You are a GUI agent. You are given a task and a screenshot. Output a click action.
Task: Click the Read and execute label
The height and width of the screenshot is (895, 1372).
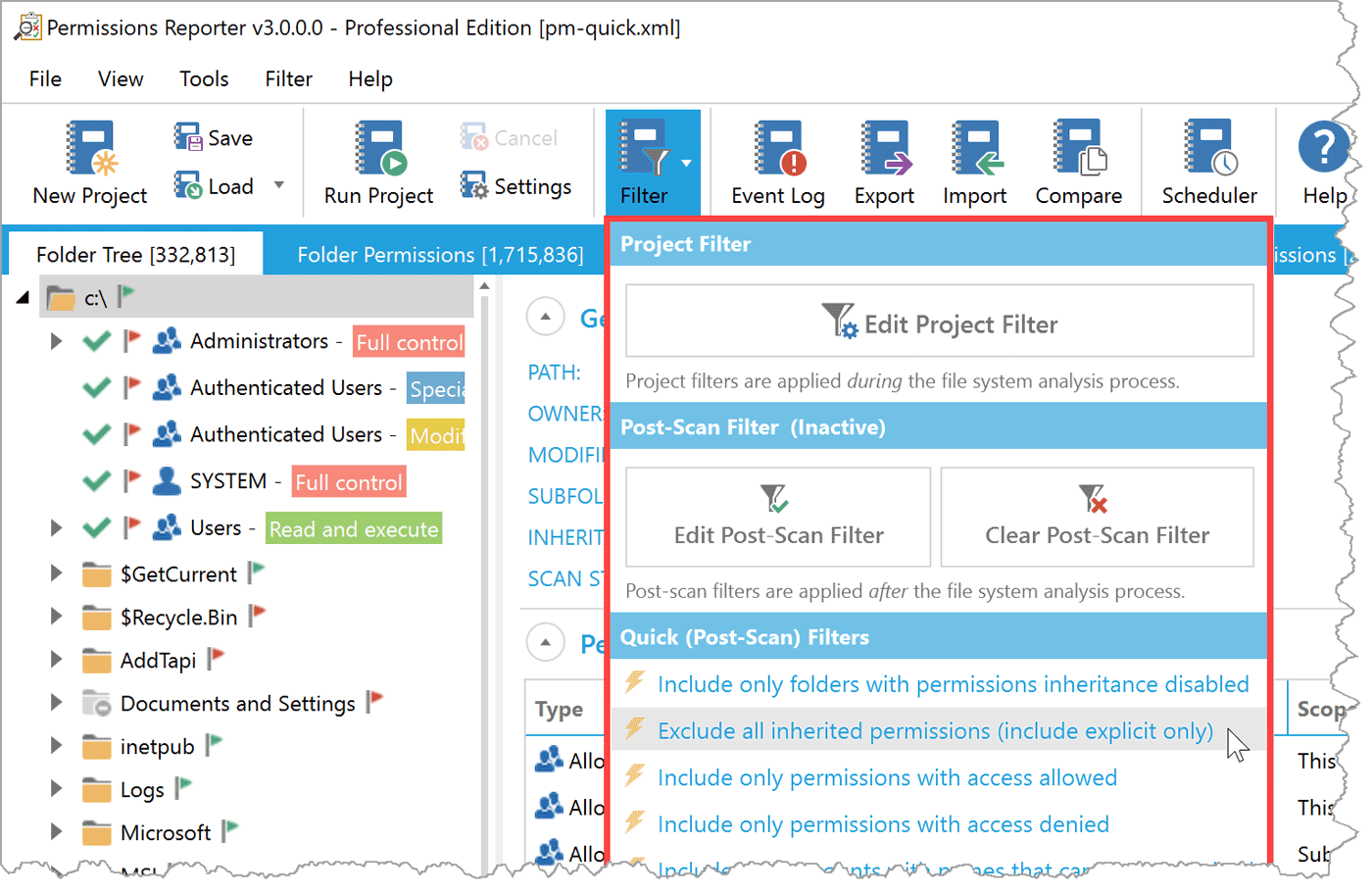pyautogui.click(x=354, y=529)
